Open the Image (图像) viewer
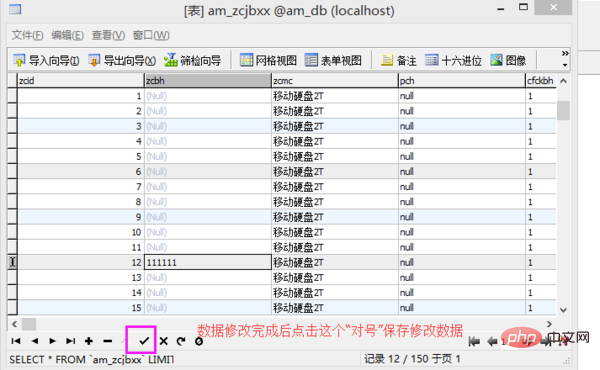Viewport: 600px width, 370px height. pos(508,60)
